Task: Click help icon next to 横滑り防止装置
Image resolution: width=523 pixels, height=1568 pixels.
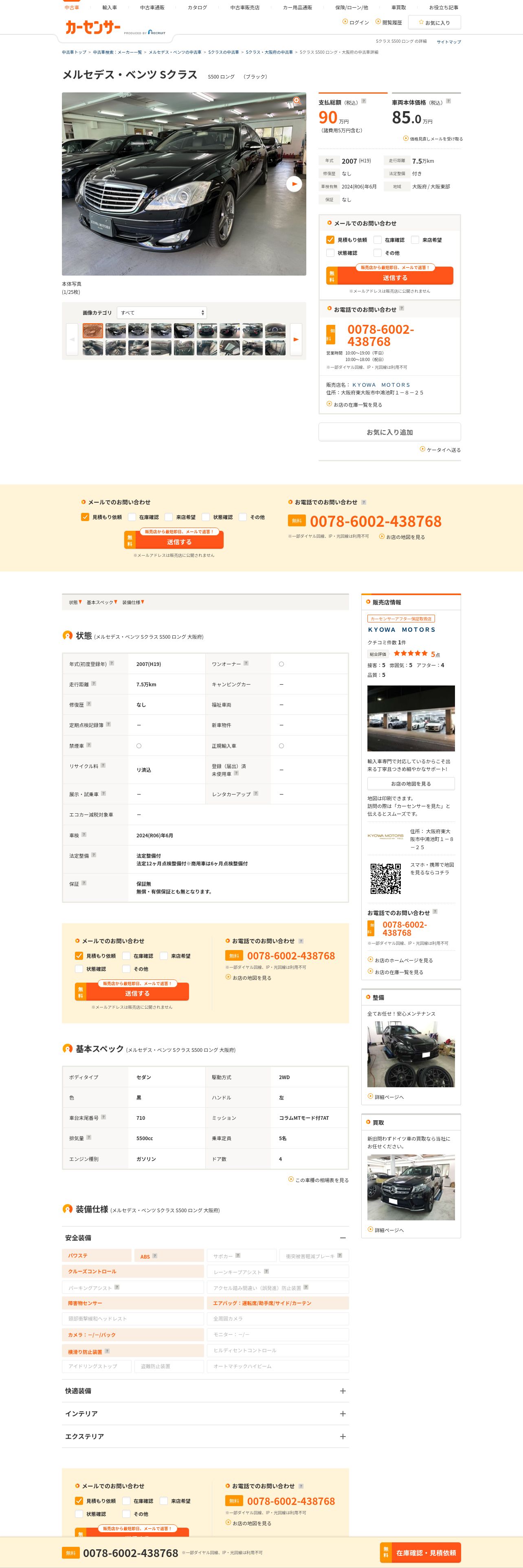Action: (x=107, y=1351)
